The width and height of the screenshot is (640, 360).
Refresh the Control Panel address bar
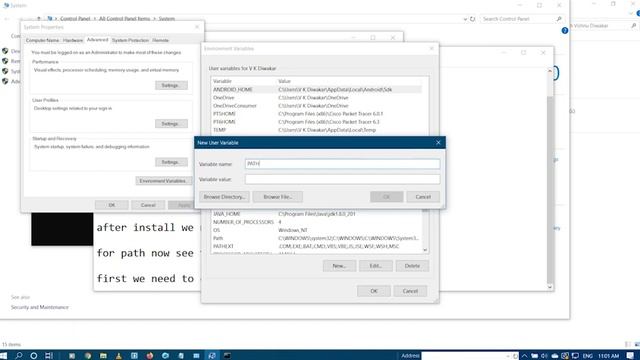pyautogui.click(x=473, y=19)
